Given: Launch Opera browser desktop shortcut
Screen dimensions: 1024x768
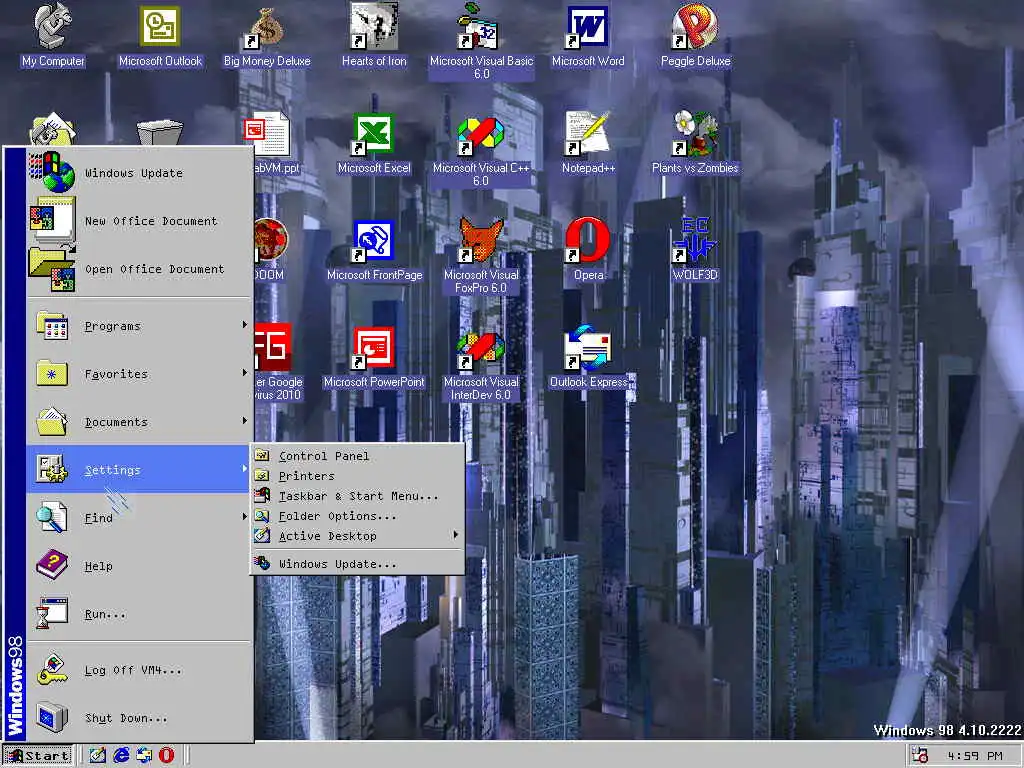Looking at the screenshot, I should click(588, 251).
